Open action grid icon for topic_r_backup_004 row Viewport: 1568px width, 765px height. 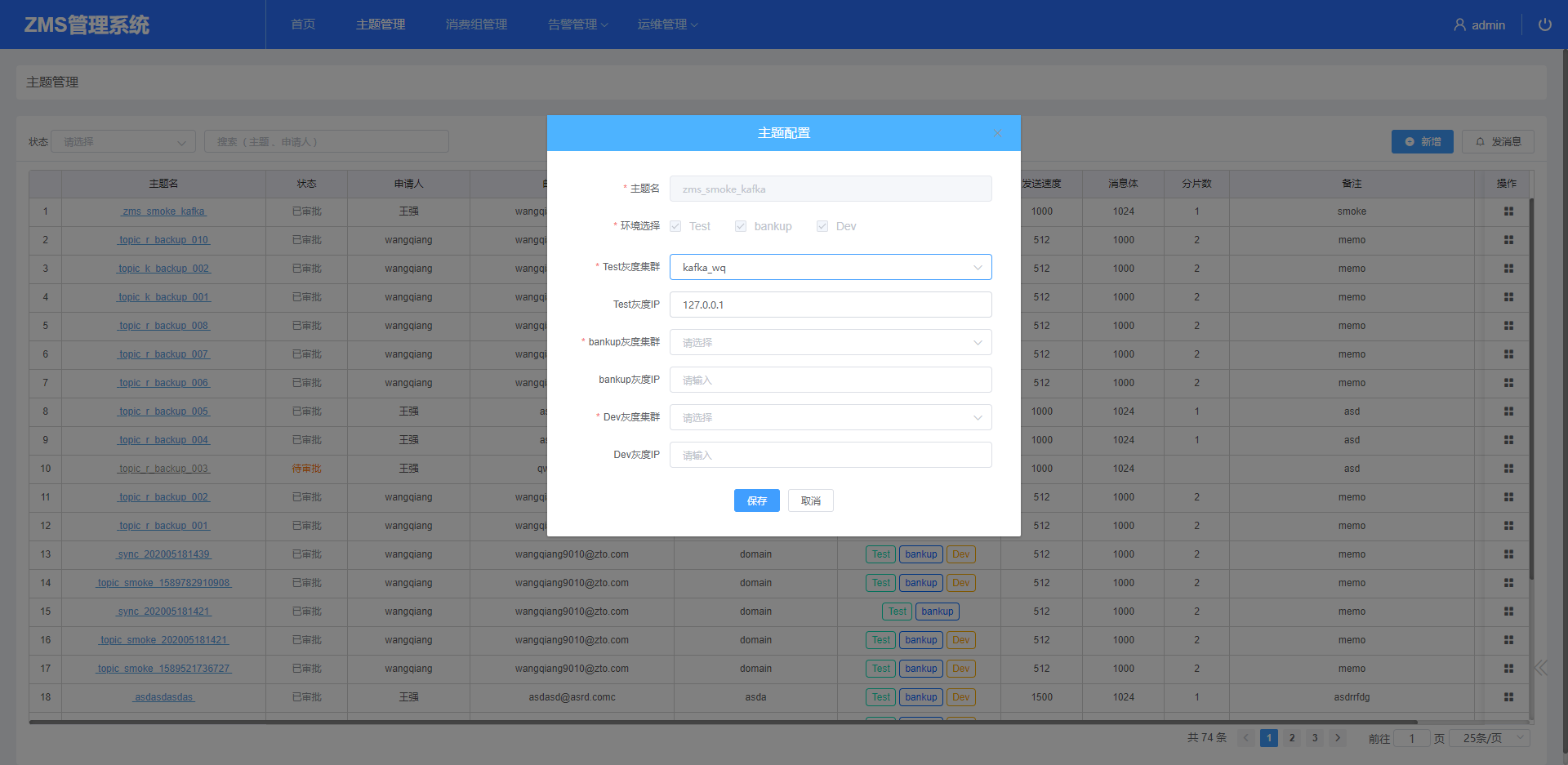point(1508,440)
